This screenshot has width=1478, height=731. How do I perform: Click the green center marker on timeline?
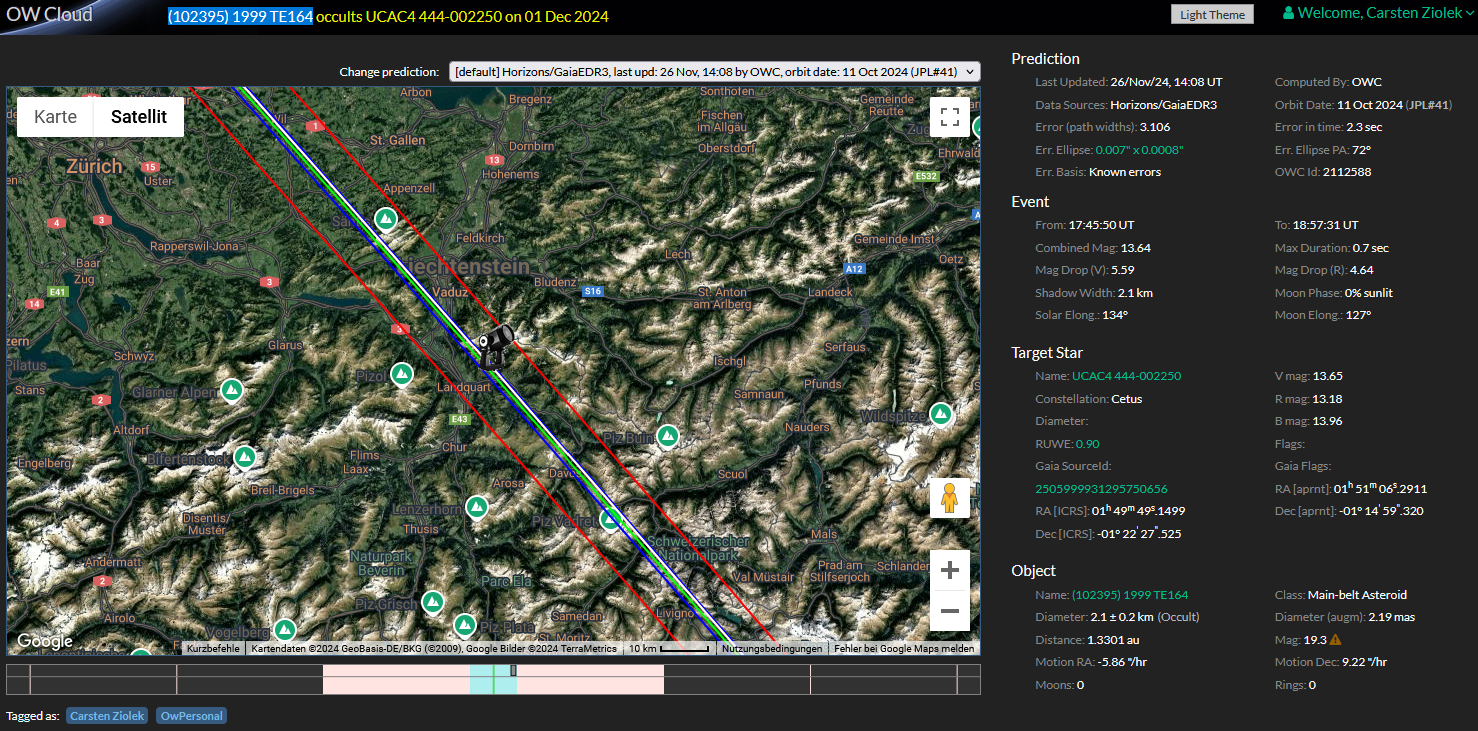click(x=494, y=679)
